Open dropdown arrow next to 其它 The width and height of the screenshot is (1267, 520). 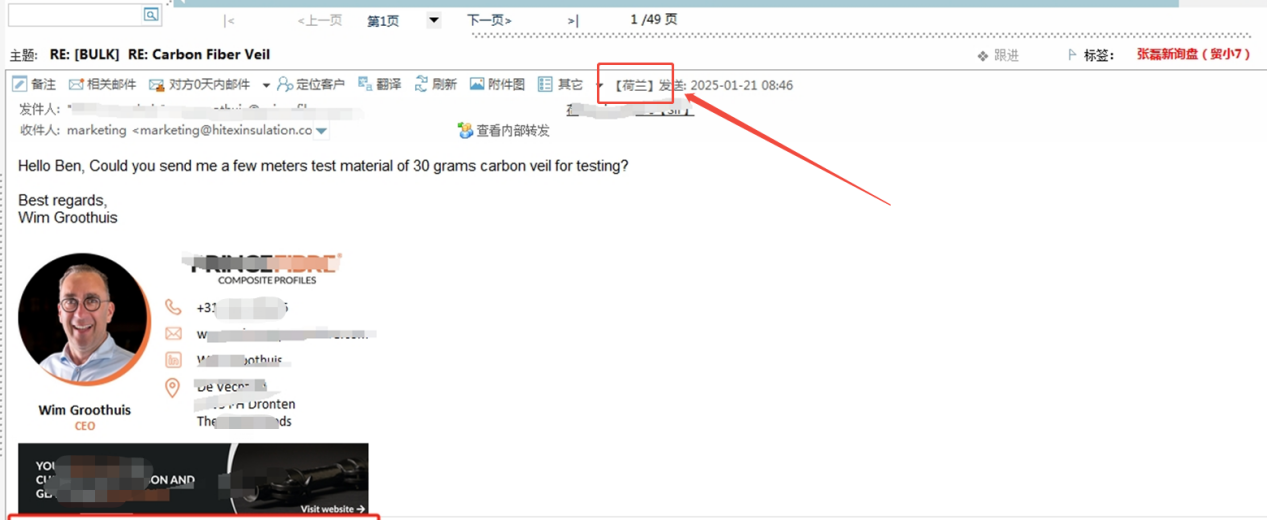599,85
